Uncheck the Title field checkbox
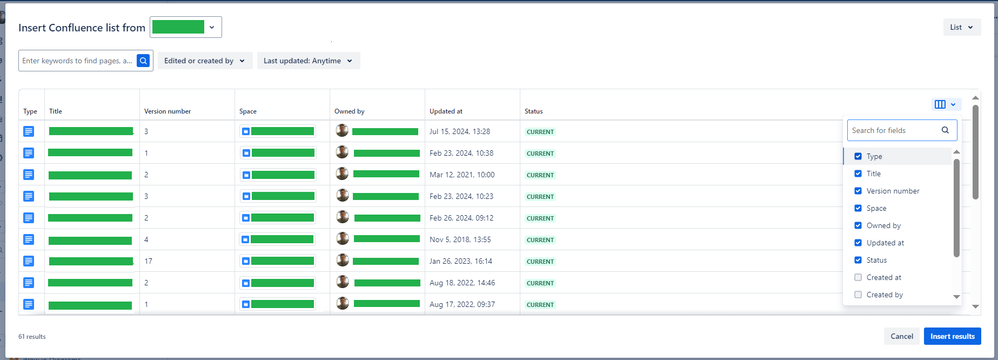Viewport: 998px width, 360px height. click(x=858, y=173)
